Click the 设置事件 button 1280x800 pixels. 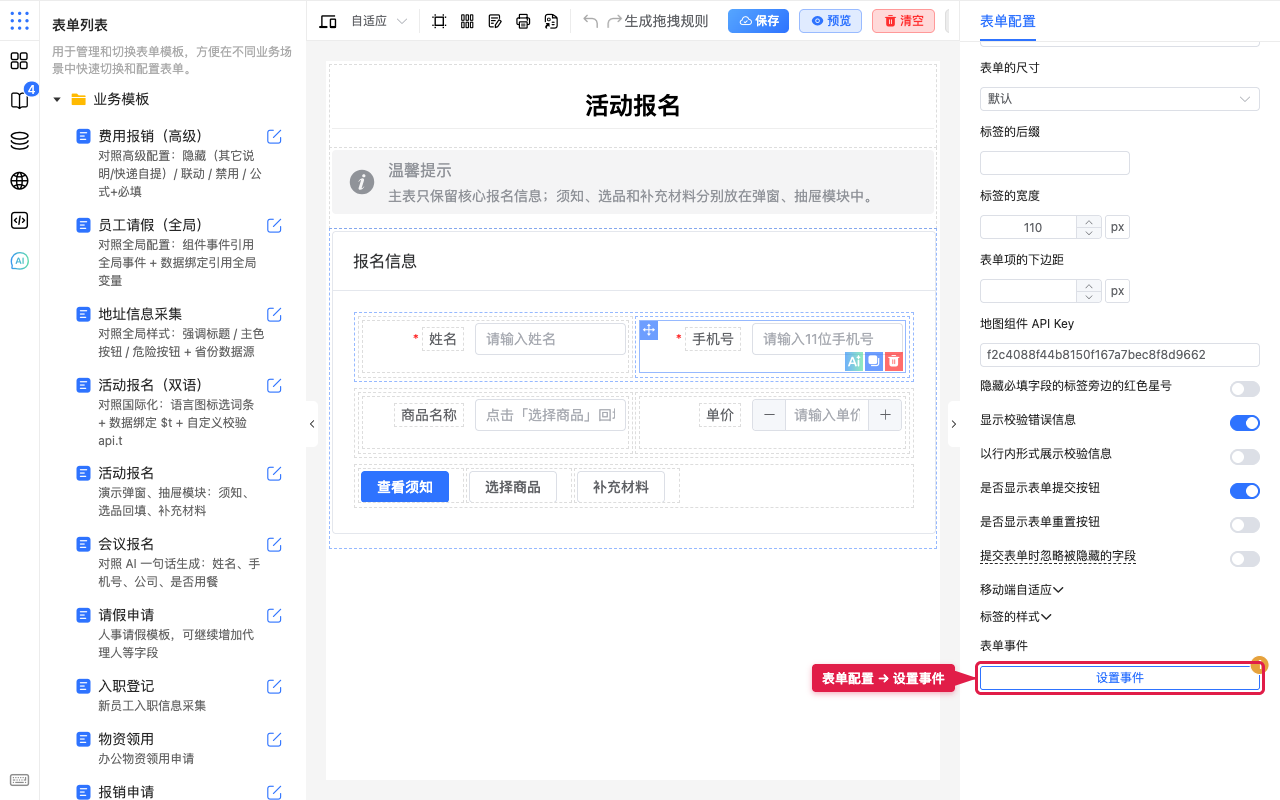pyautogui.click(x=1120, y=678)
